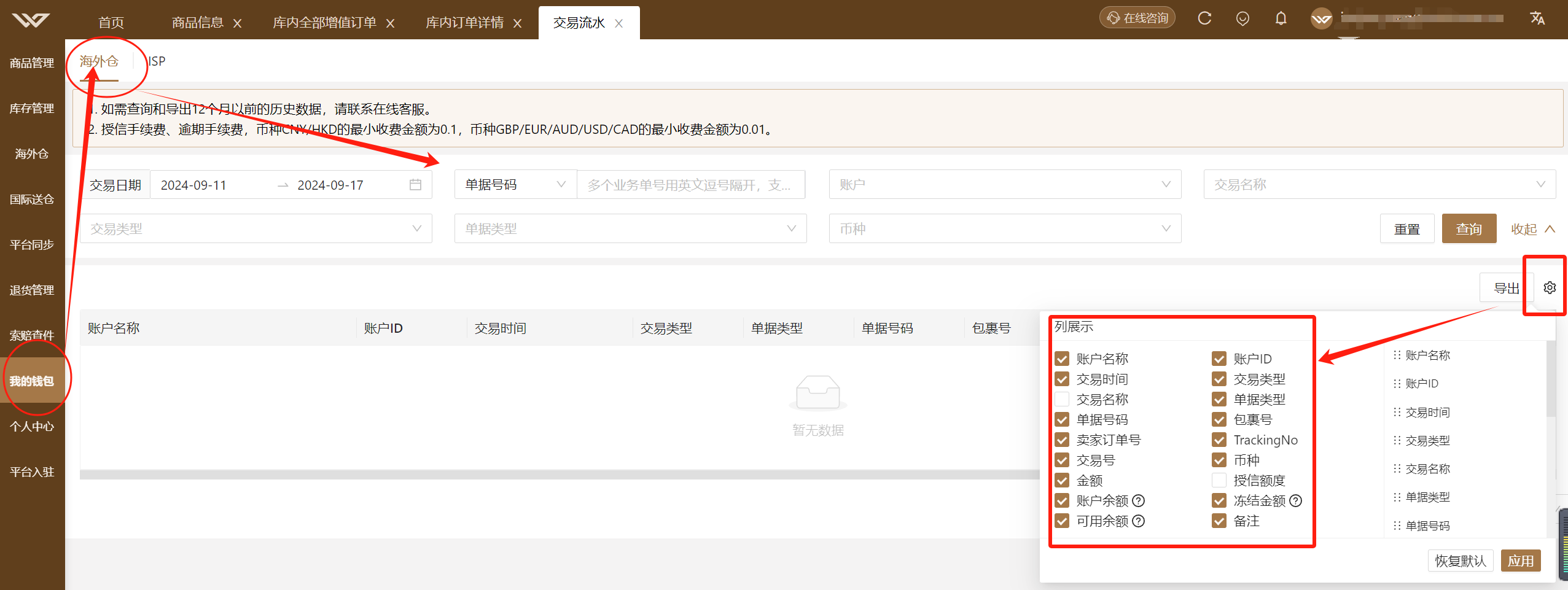
Task: Open the 交易名称 filter dropdown
Action: pyautogui.click(x=1379, y=185)
